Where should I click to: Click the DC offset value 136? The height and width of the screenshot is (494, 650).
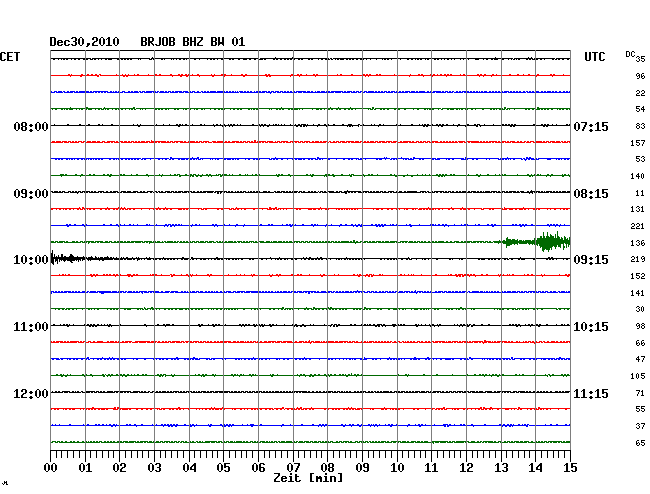click(x=638, y=243)
